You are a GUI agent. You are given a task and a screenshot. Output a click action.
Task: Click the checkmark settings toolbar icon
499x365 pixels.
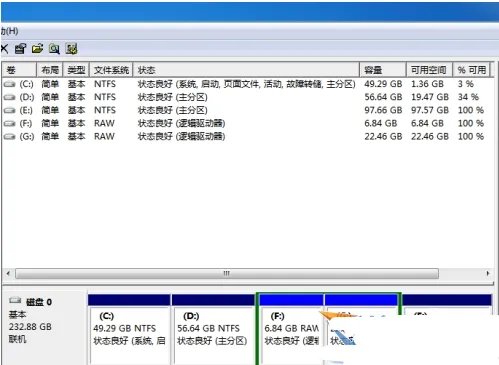[x=71, y=49]
